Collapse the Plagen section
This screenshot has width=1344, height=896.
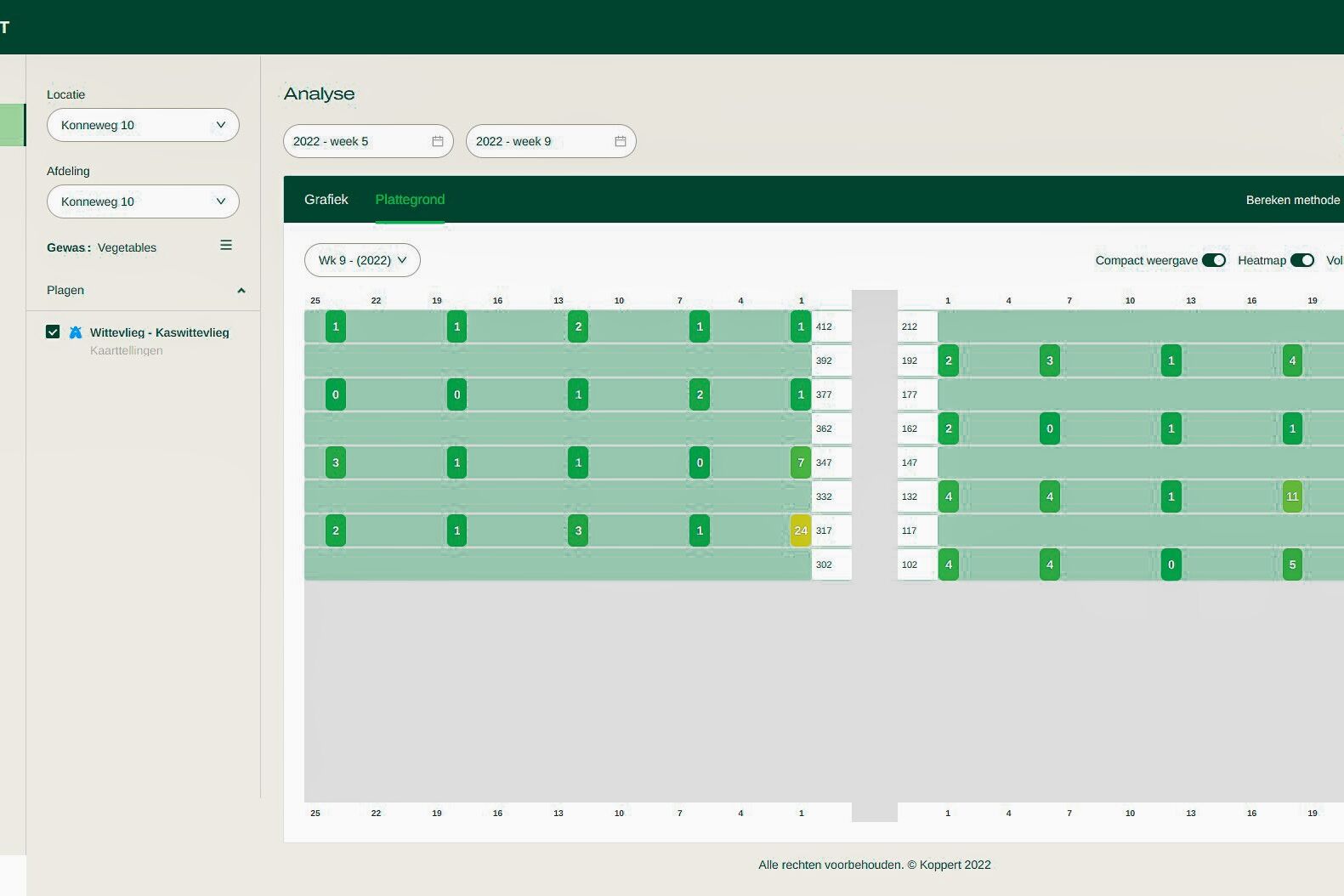tap(241, 291)
